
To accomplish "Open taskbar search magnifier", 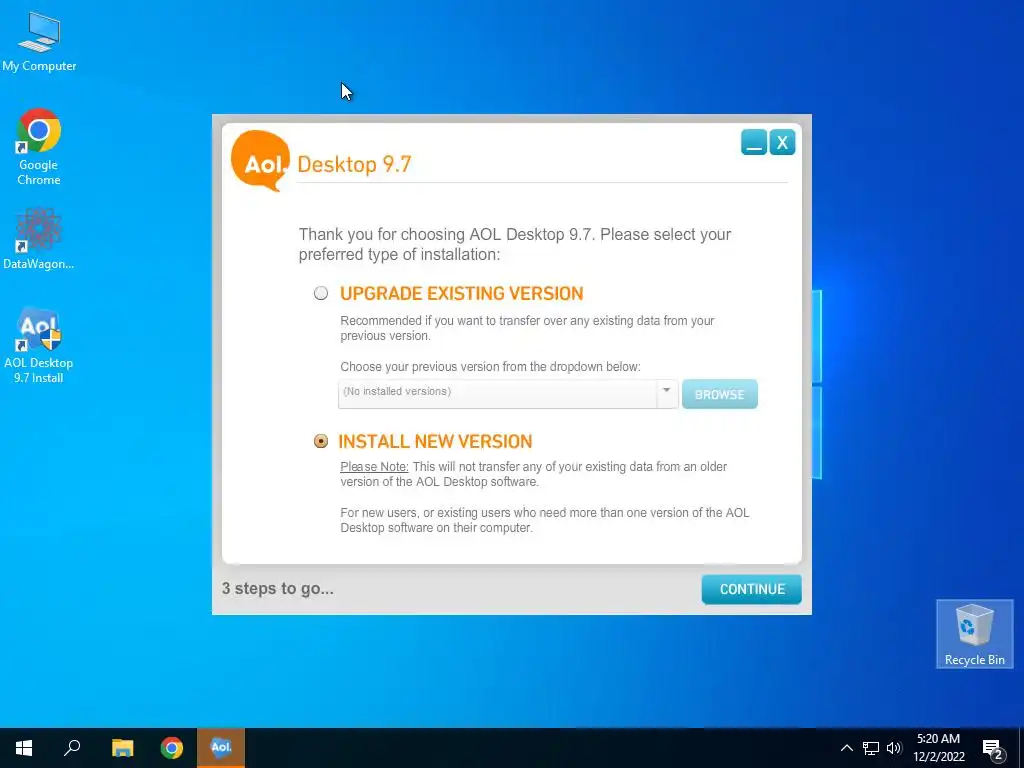I will [x=72, y=748].
